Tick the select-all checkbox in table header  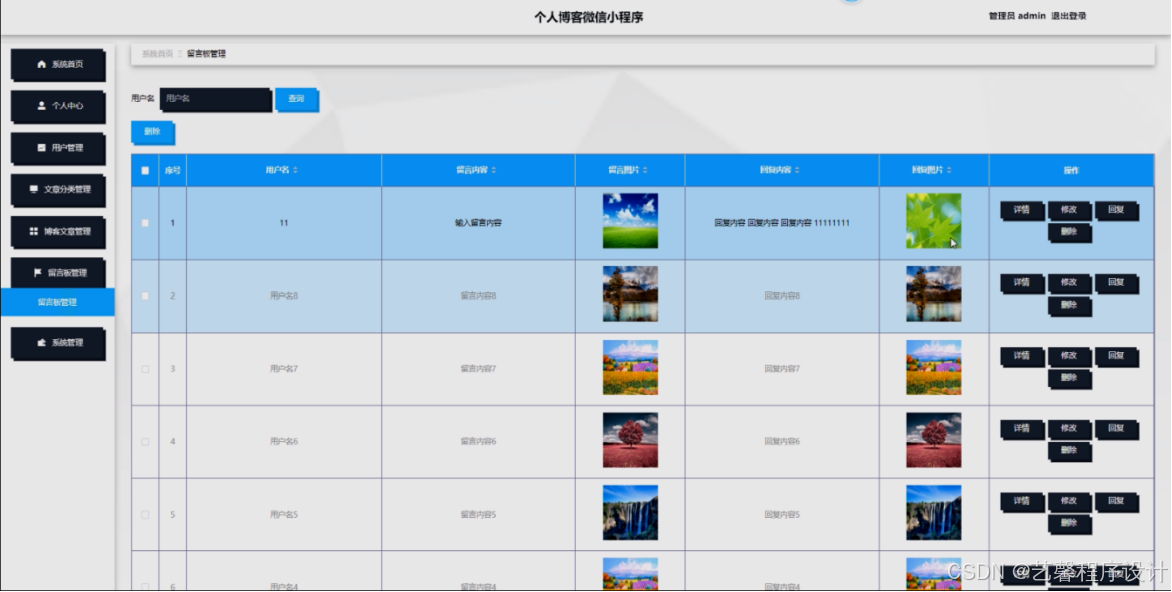click(145, 170)
